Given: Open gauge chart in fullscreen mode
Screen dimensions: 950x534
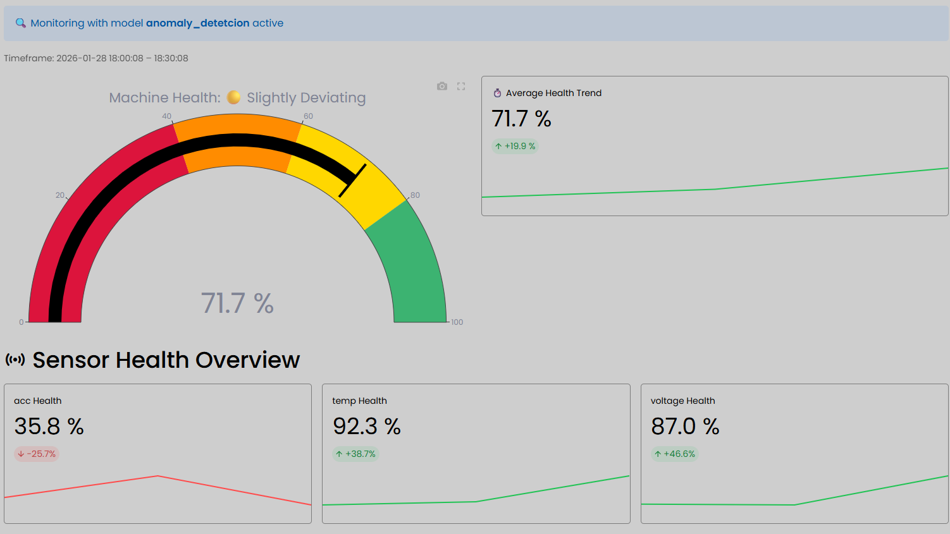Looking at the screenshot, I should point(461,86).
